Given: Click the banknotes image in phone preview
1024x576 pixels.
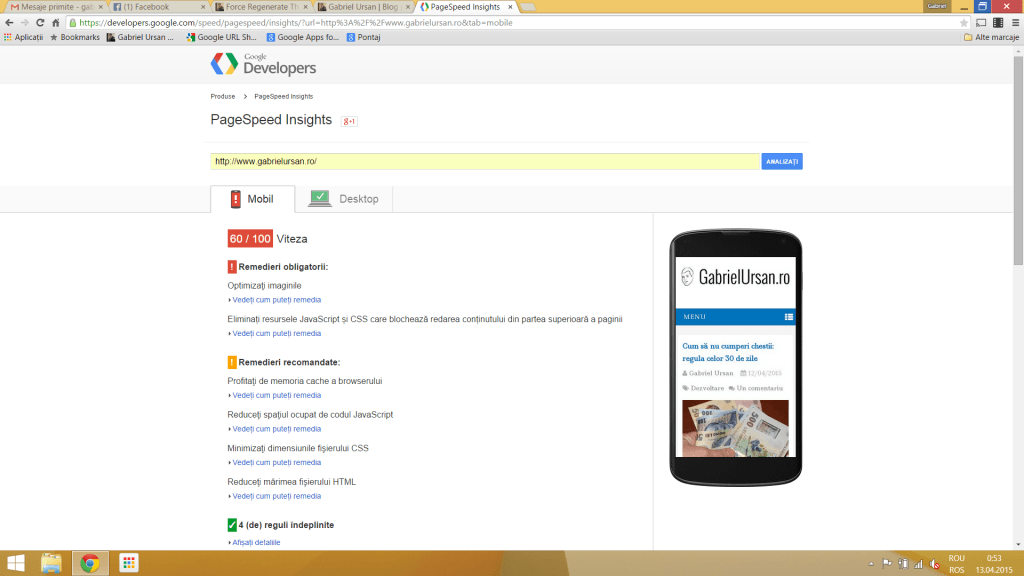Looking at the screenshot, I should pyautogui.click(x=735, y=428).
